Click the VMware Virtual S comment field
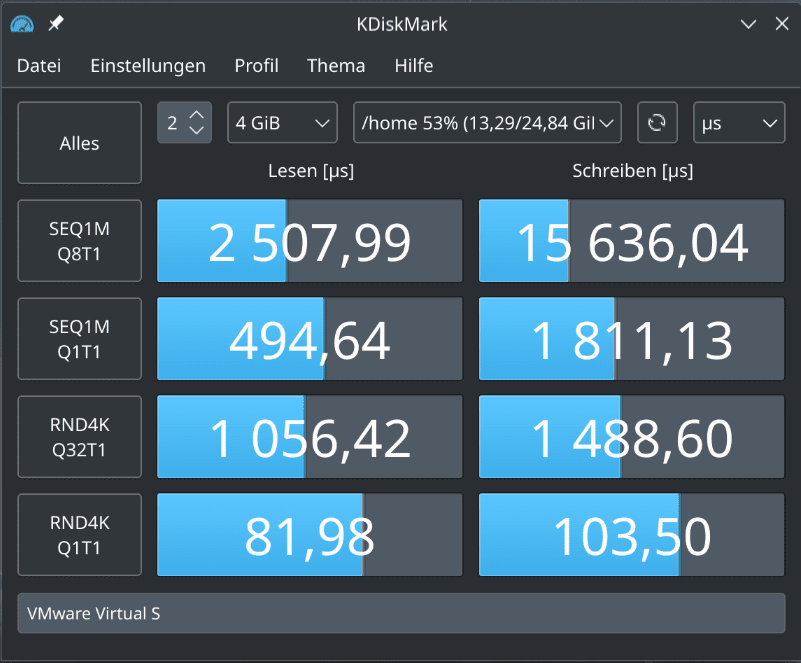 [x=401, y=613]
